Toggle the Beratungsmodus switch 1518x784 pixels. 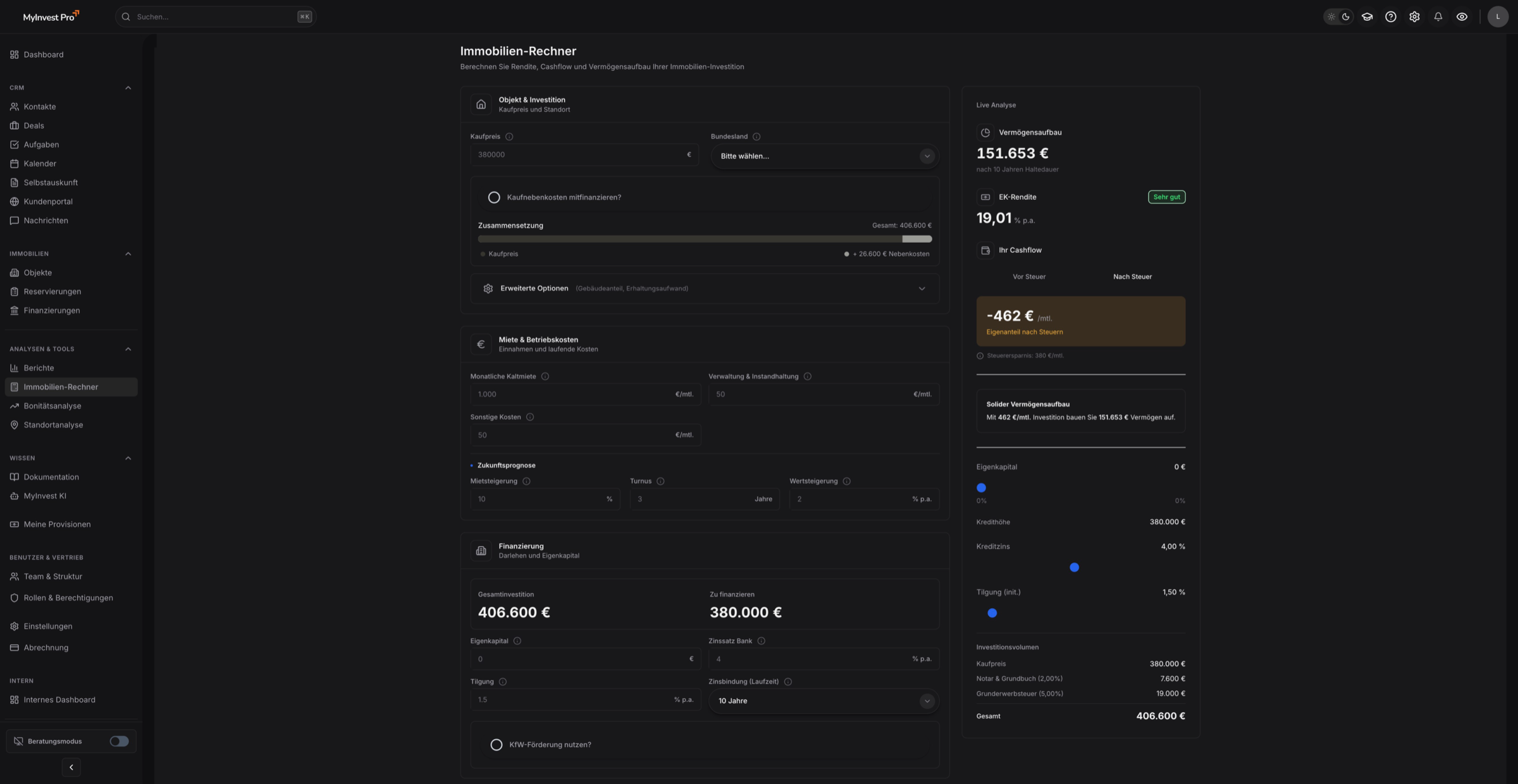[x=119, y=741]
